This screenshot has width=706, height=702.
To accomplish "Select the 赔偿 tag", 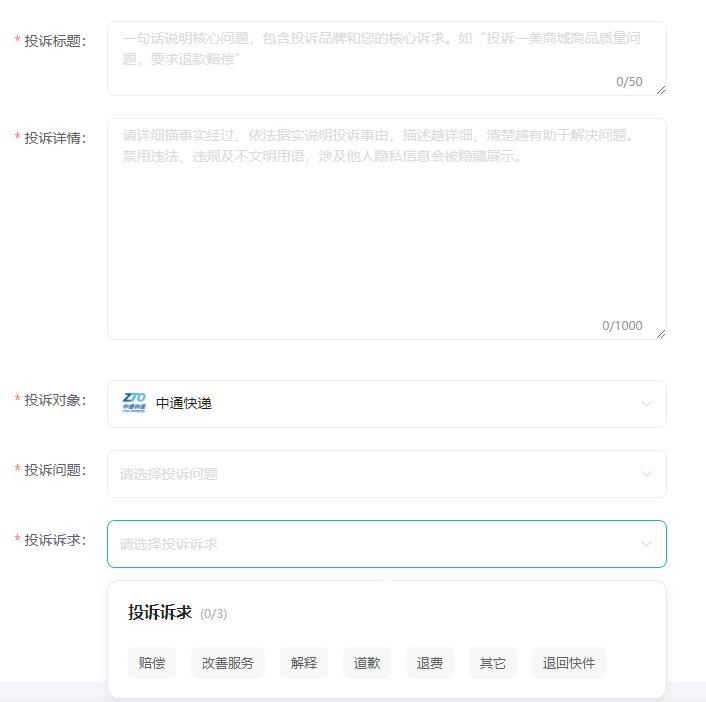I will click(x=152, y=663).
